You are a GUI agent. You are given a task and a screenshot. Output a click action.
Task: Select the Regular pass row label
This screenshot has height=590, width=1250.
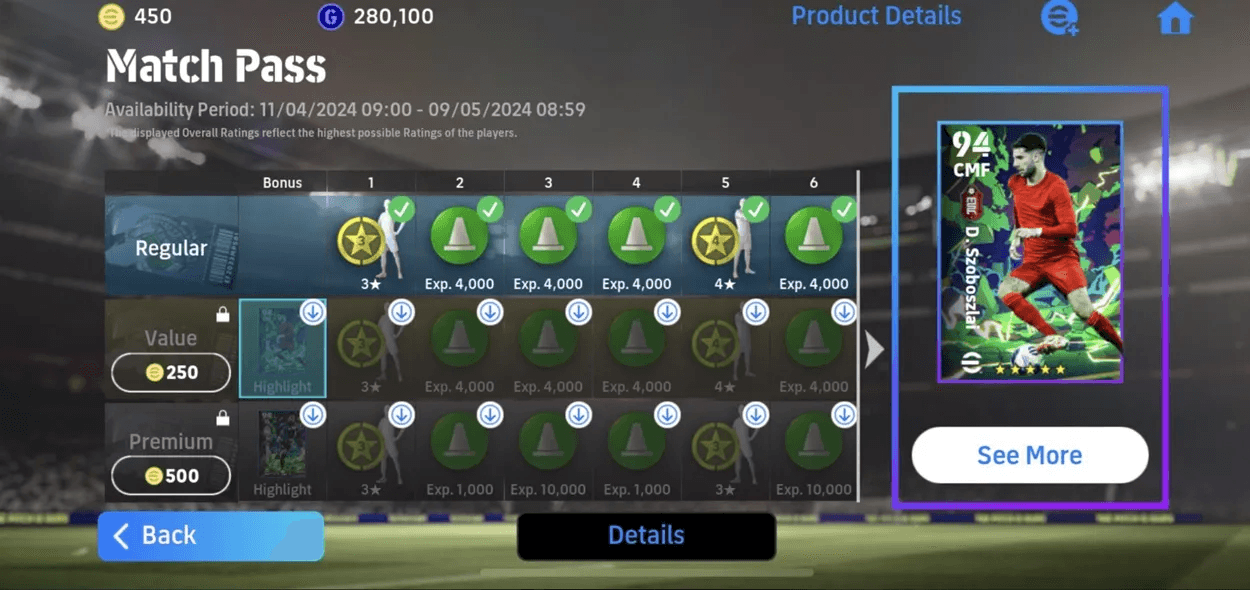pyautogui.click(x=171, y=247)
